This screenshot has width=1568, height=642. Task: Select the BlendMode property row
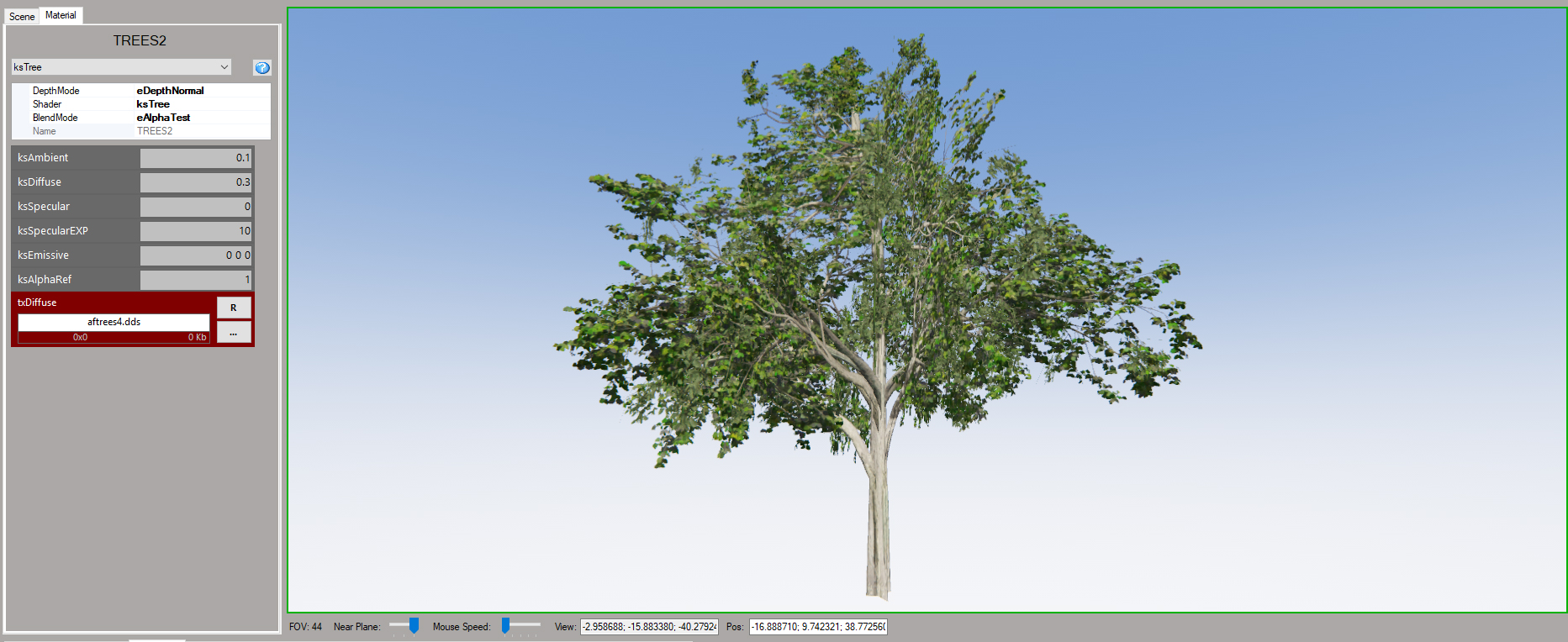pos(141,118)
